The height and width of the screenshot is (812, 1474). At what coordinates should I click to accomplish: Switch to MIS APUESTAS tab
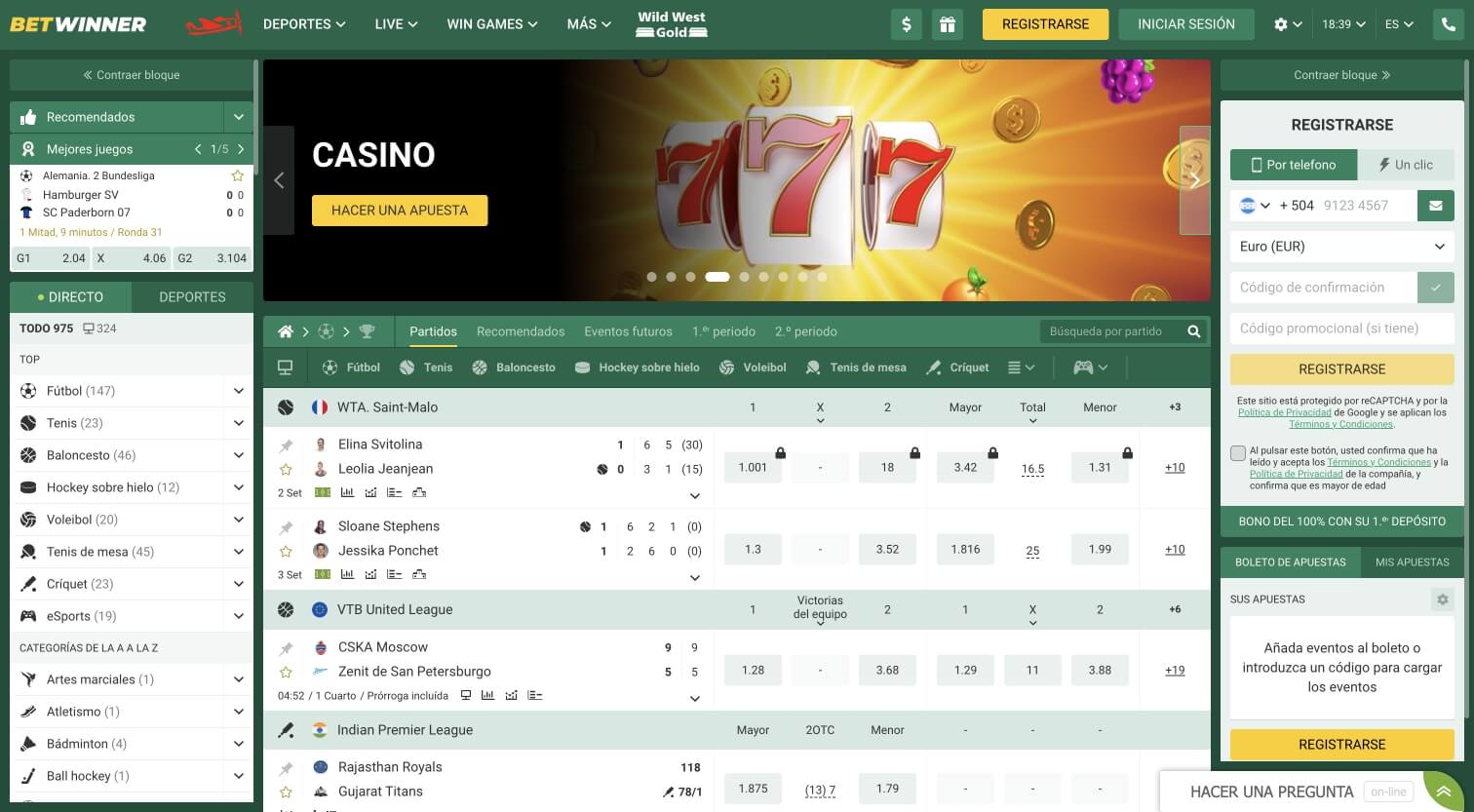point(1412,561)
